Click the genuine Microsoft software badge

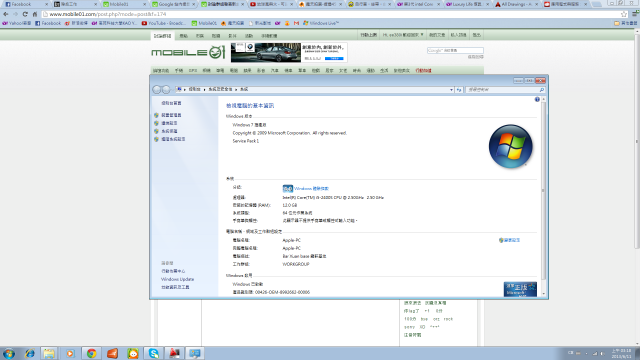(x=520, y=289)
